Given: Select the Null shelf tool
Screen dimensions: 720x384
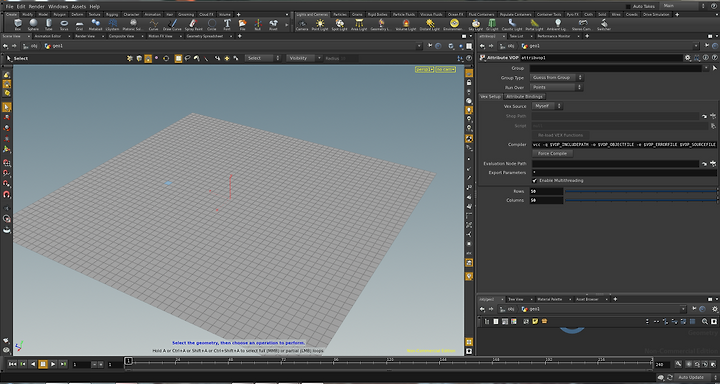Looking at the screenshot, I should click(x=258, y=24).
